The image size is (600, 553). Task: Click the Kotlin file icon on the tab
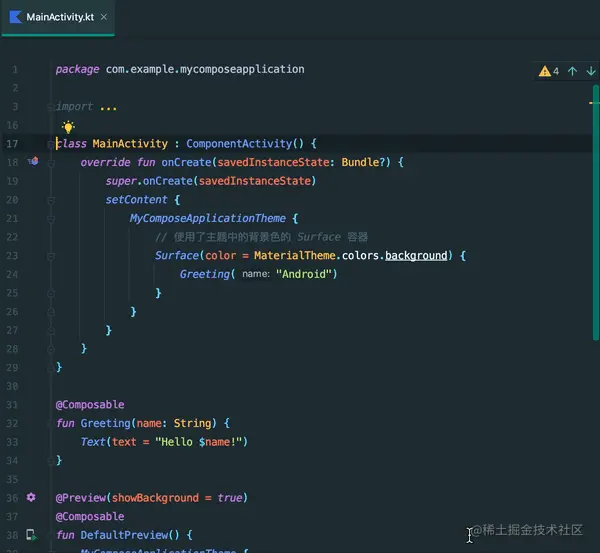pos(16,17)
